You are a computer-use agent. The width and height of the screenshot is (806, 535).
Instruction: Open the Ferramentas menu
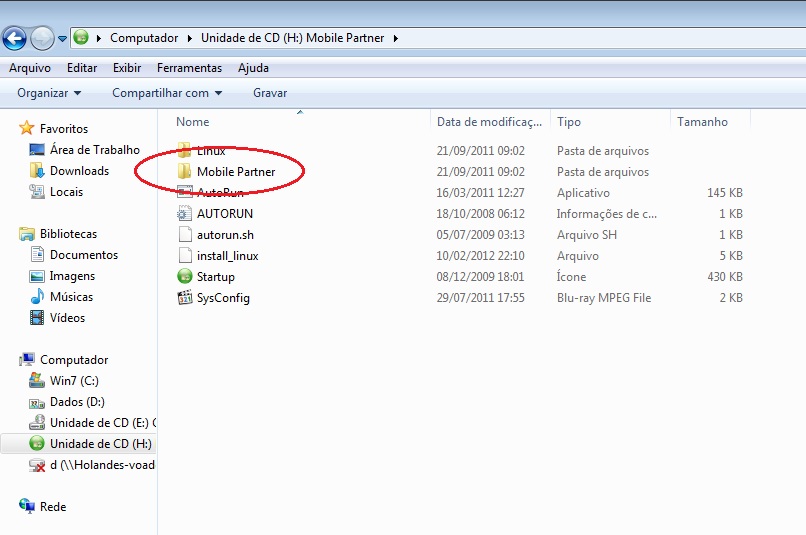[x=189, y=68]
